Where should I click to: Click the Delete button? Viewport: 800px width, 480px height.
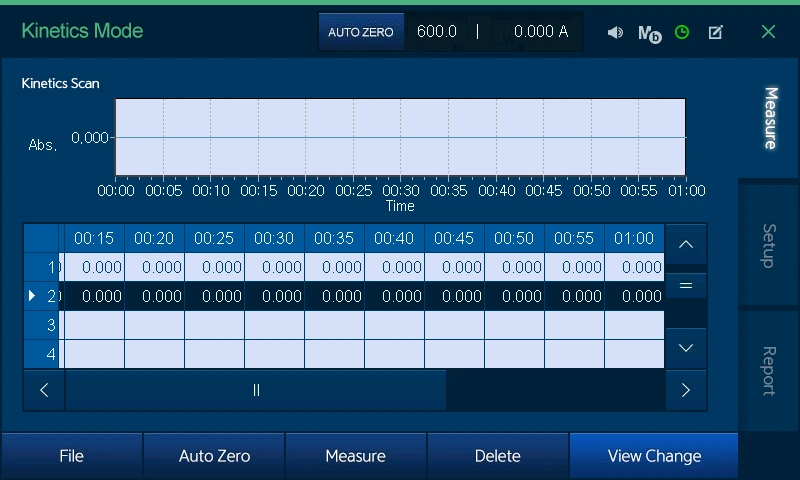pyautogui.click(x=497, y=456)
